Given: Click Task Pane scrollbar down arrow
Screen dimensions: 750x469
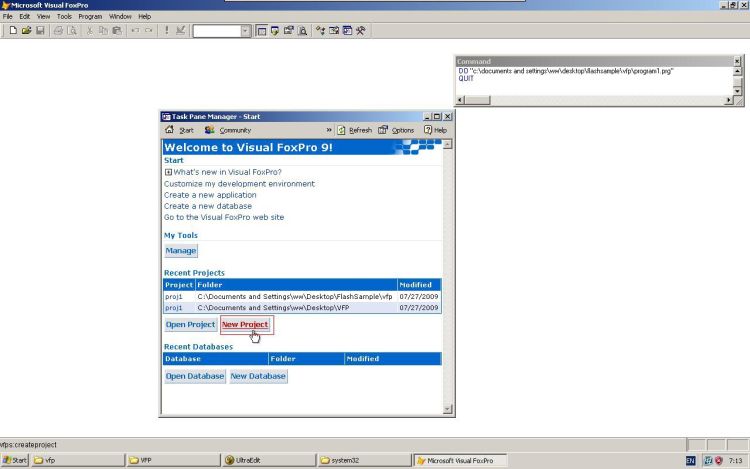Looking at the screenshot, I should point(447,409).
